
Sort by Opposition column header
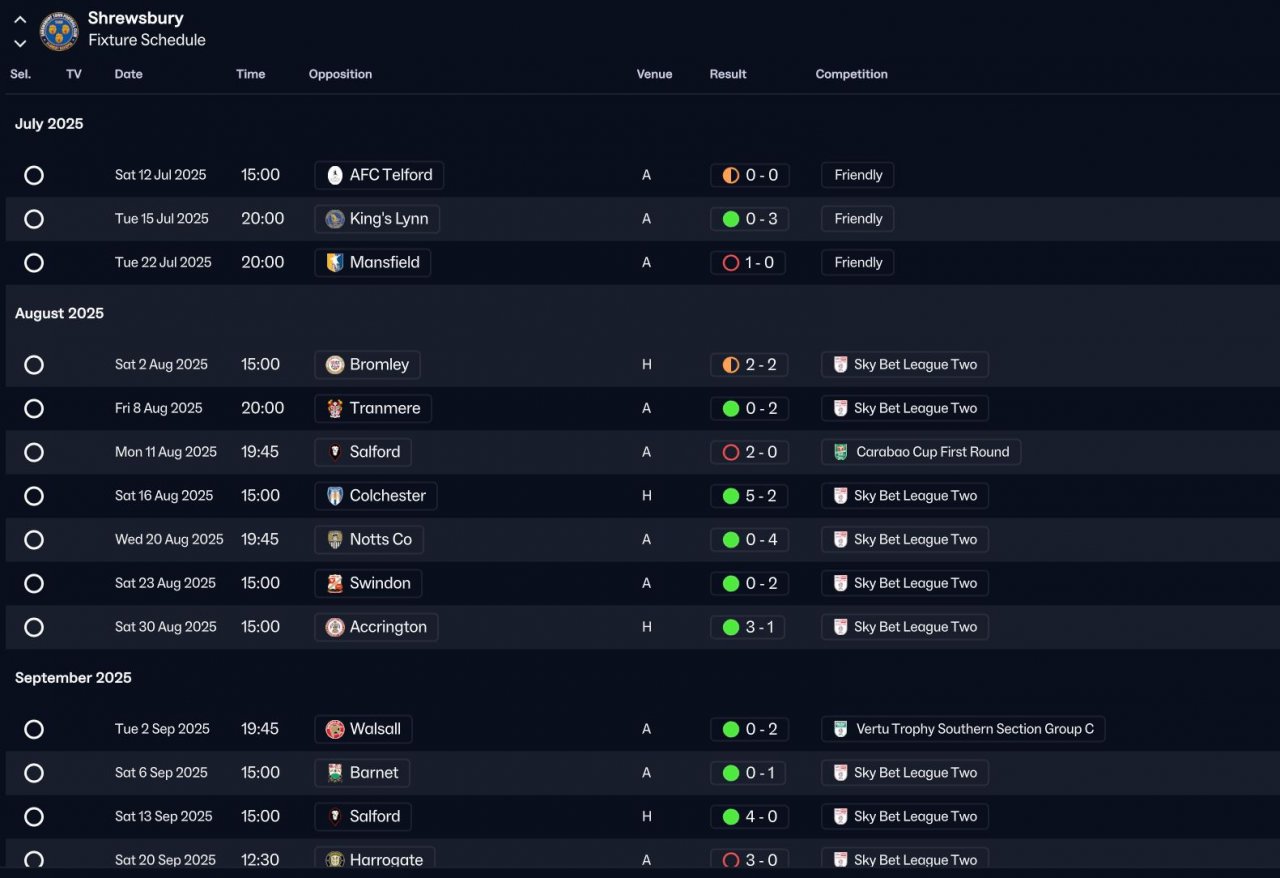(340, 74)
